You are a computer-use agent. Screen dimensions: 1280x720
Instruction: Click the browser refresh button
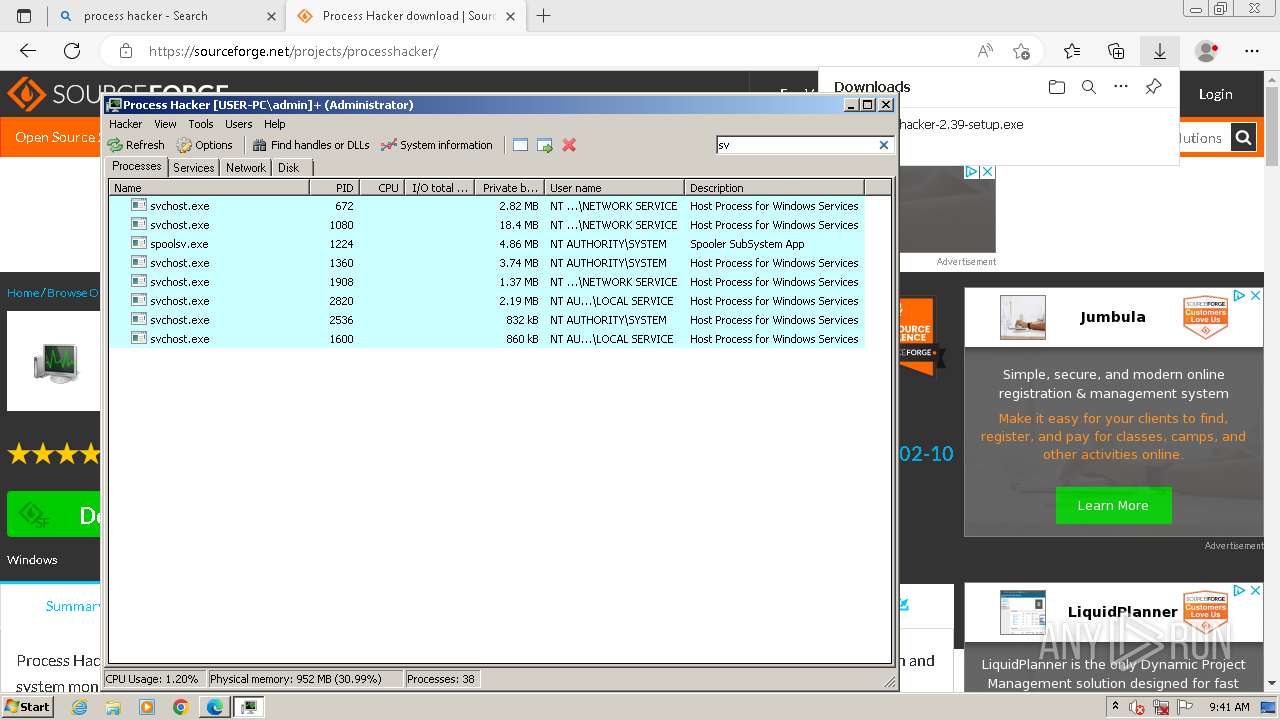tap(72, 51)
